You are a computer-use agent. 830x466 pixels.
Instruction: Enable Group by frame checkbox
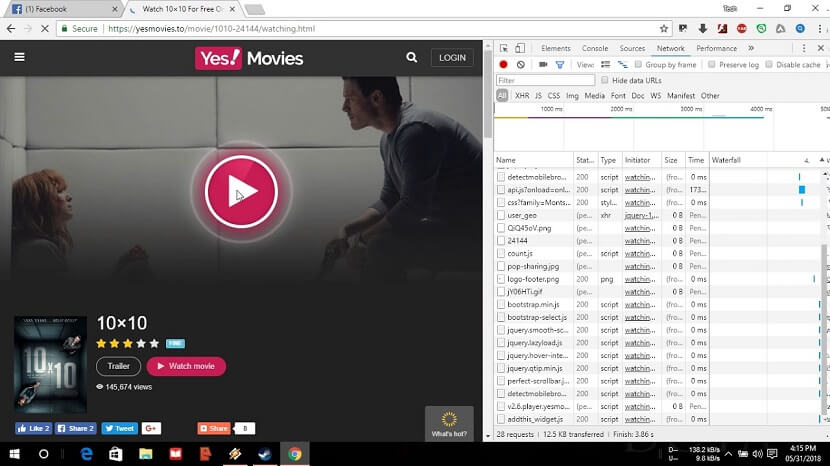coord(638,65)
